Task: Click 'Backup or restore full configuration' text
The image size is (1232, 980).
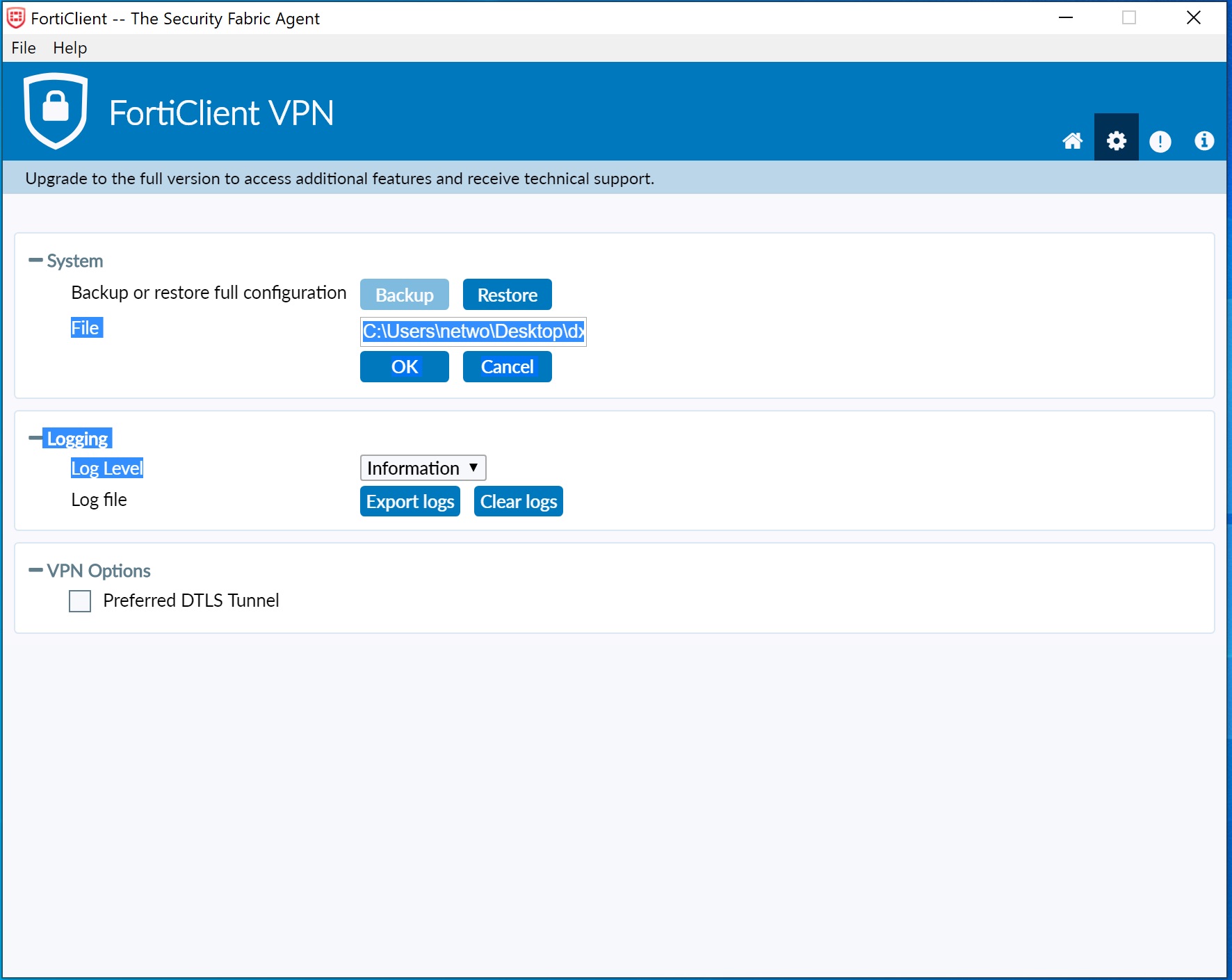Action: point(209,293)
